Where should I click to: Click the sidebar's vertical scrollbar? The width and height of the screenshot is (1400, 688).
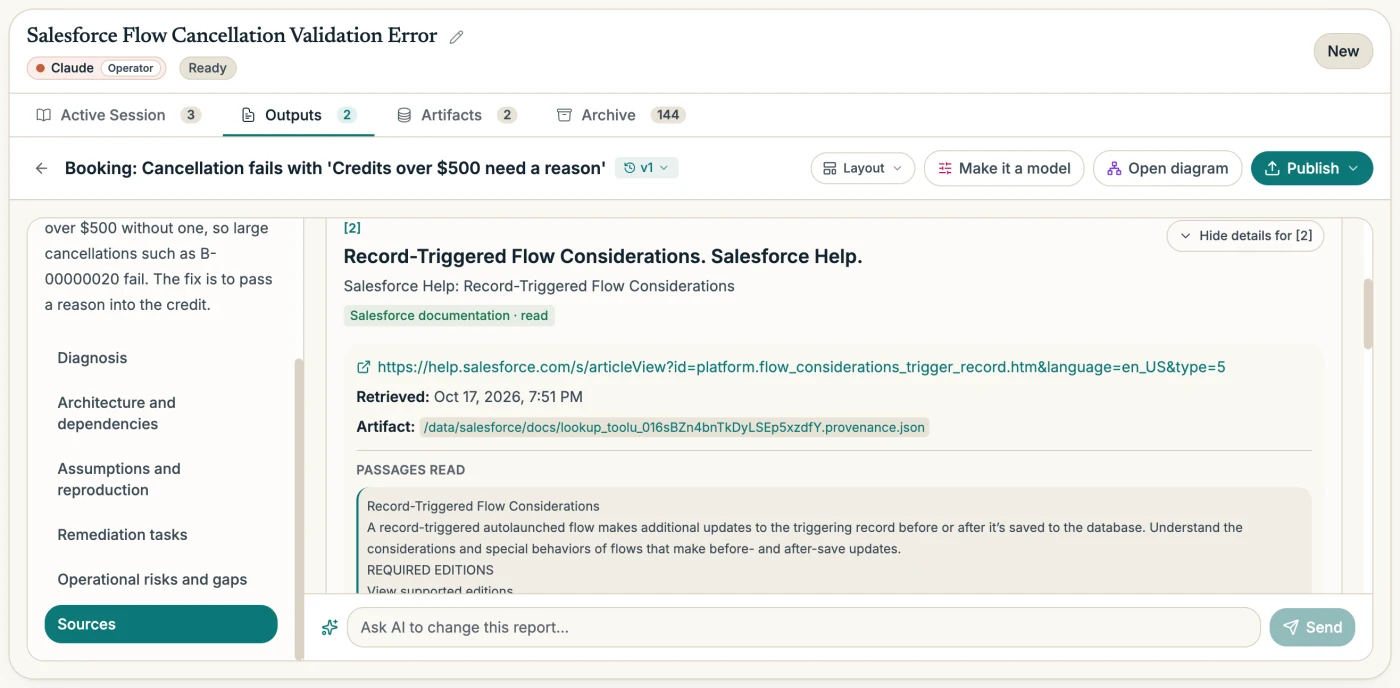coord(297,508)
